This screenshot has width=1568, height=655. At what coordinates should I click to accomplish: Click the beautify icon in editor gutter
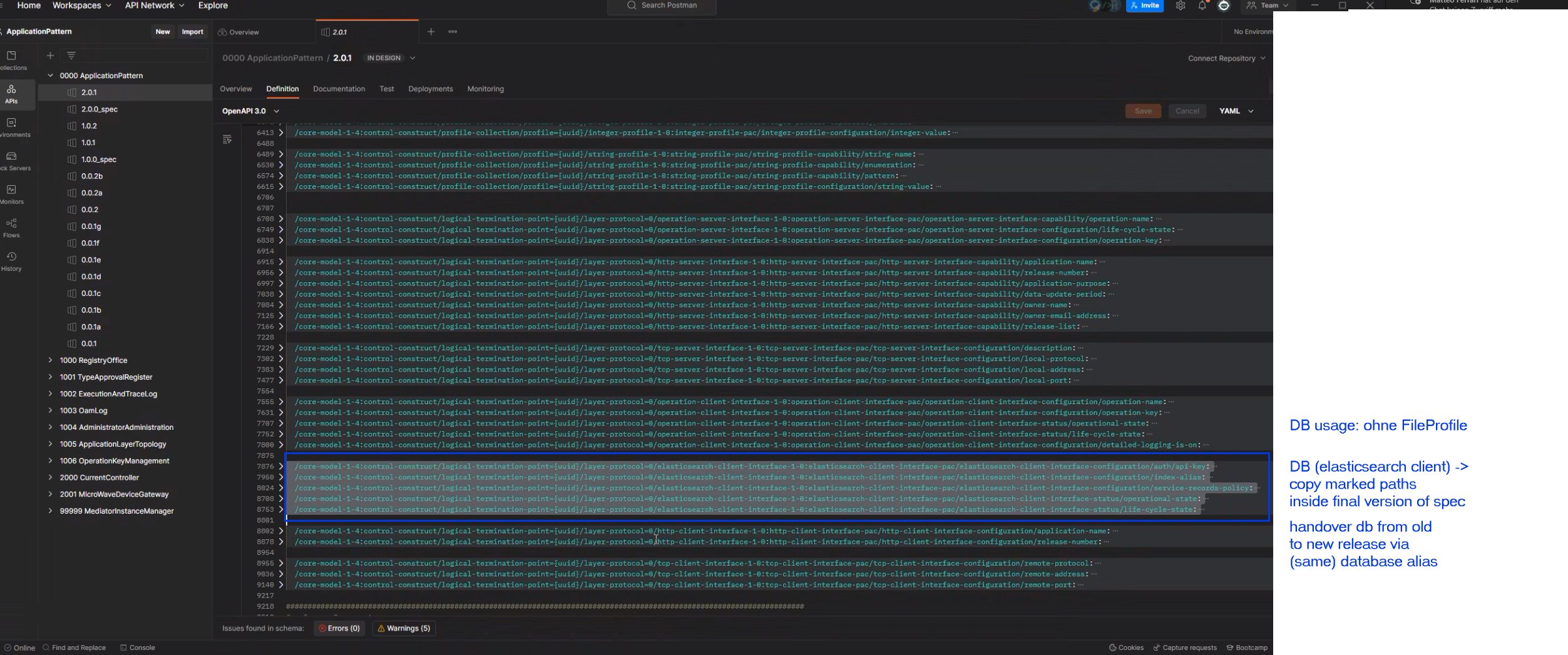coord(227,140)
